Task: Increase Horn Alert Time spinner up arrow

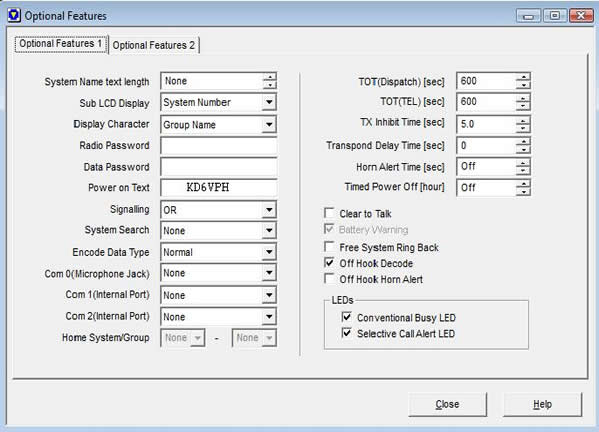Action: (523, 163)
